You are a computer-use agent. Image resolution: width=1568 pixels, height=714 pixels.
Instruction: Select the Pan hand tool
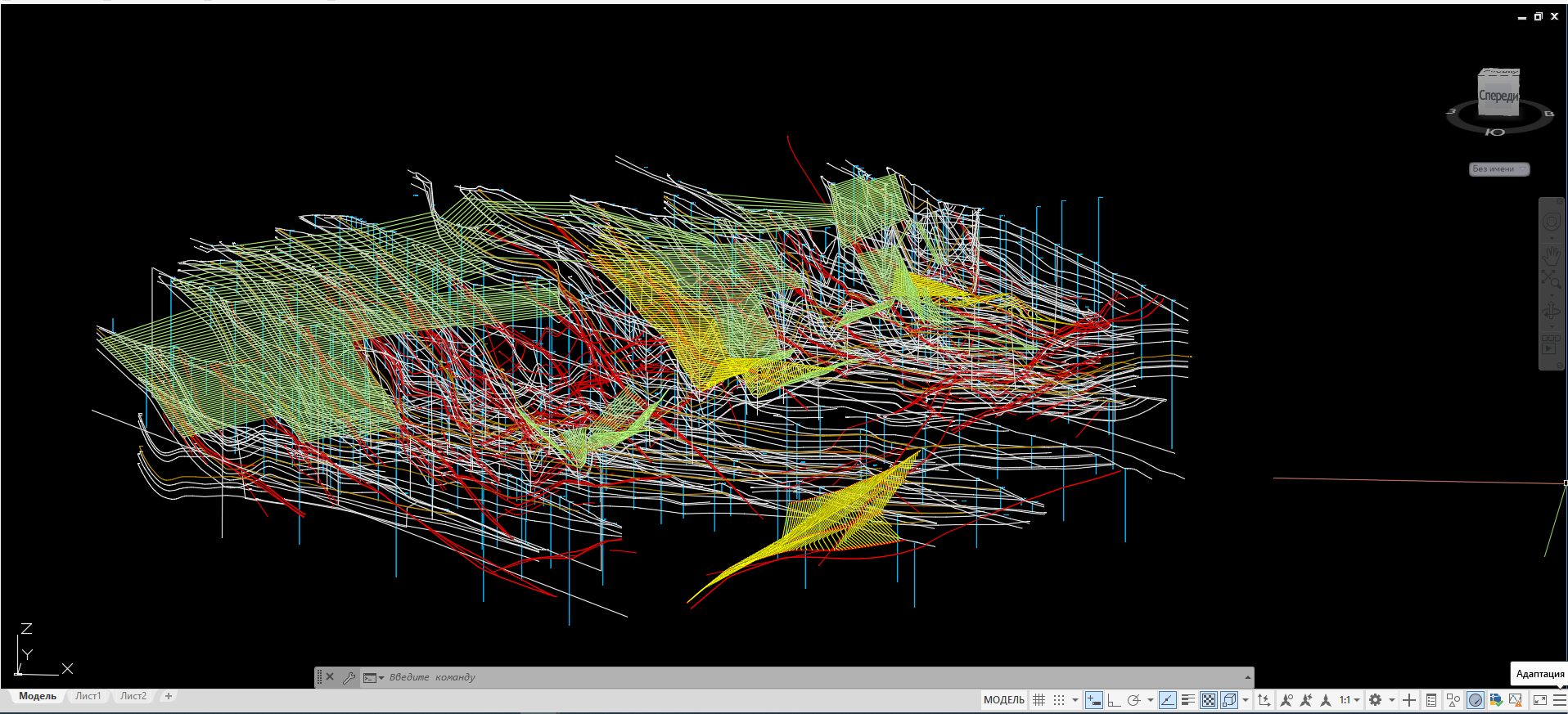coord(1552,257)
